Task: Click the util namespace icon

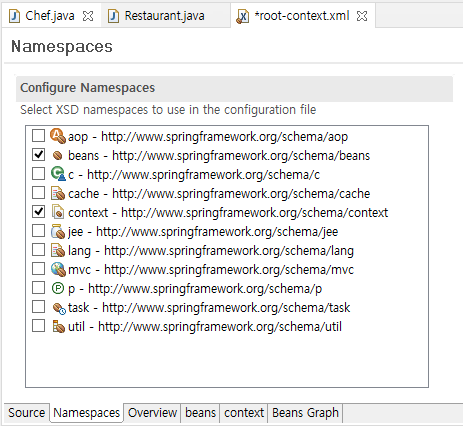Action: point(58,326)
